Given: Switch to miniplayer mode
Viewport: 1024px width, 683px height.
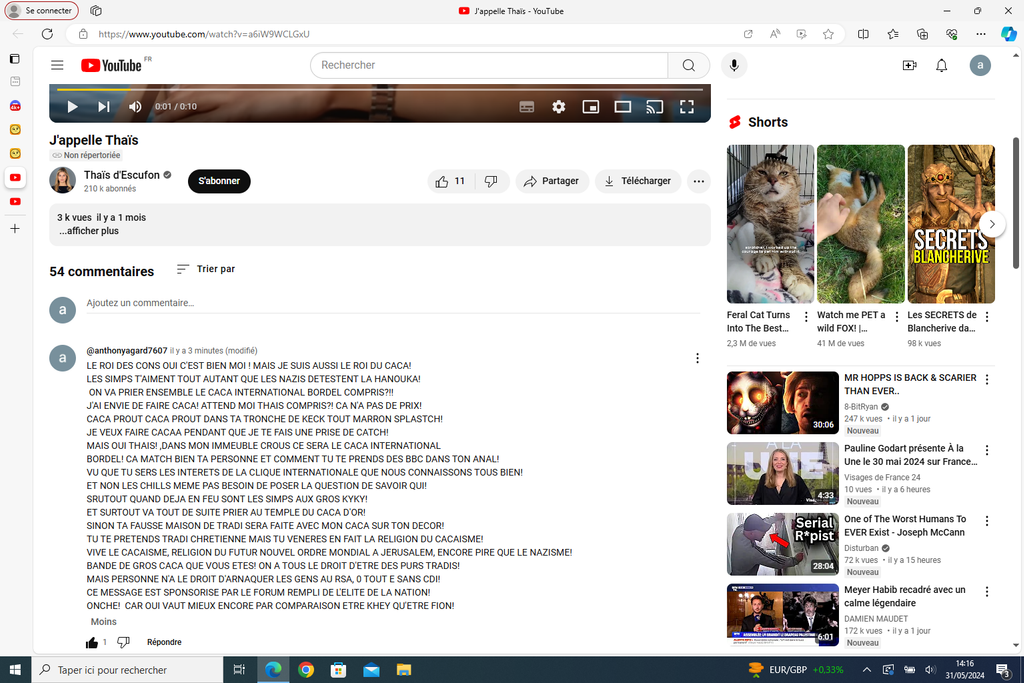Looking at the screenshot, I should tap(590, 106).
